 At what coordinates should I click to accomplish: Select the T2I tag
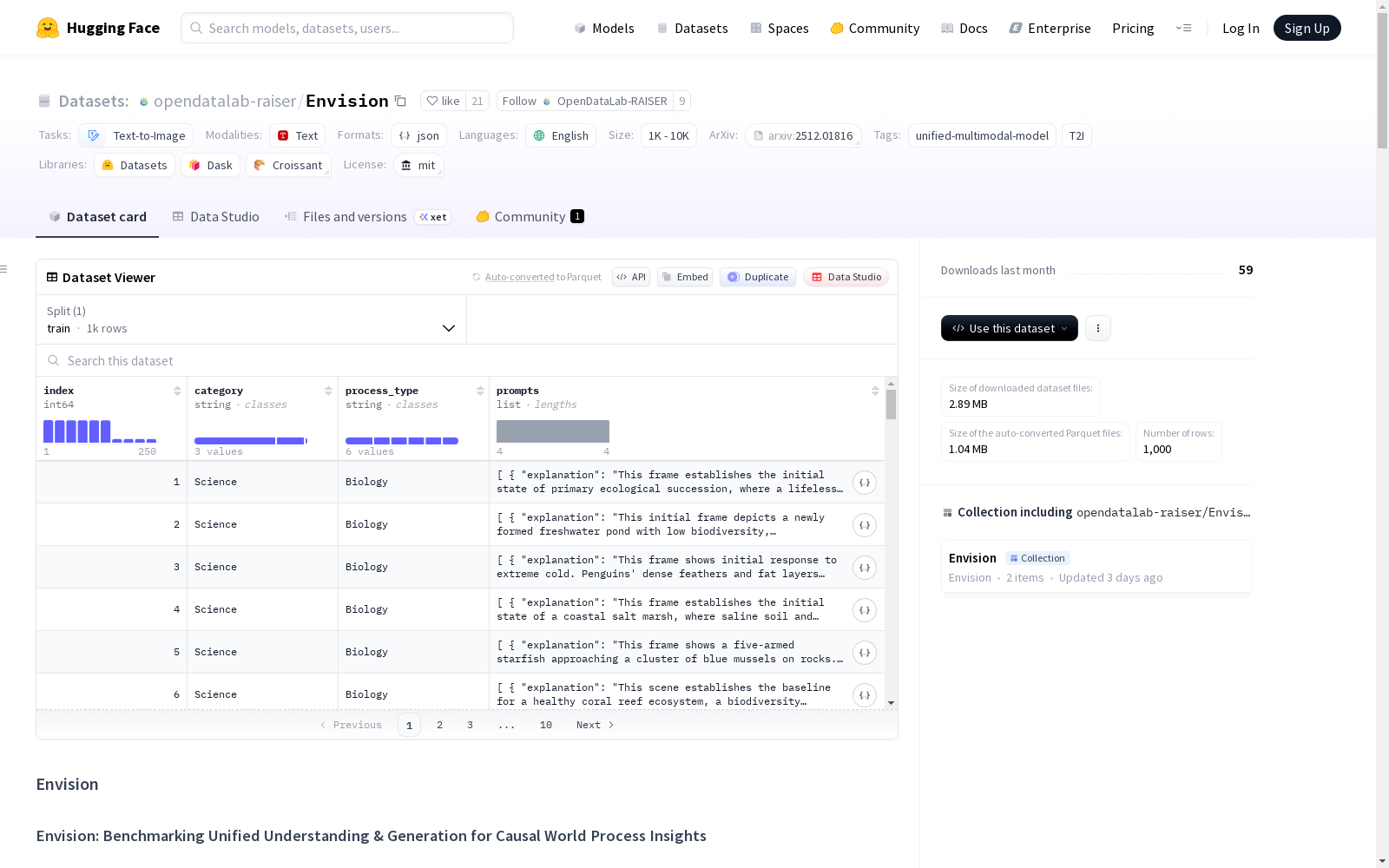click(x=1076, y=135)
